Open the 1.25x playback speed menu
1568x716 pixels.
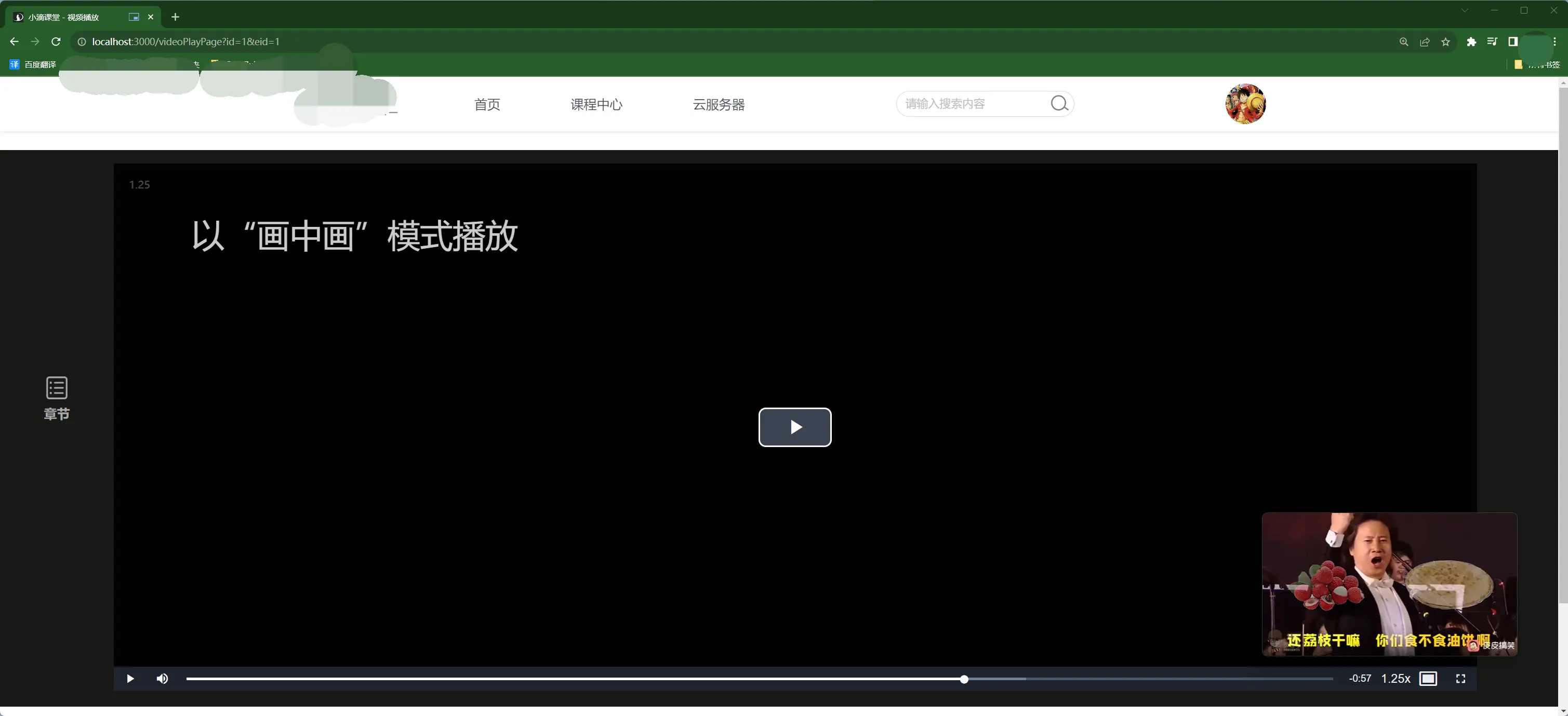click(1395, 678)
